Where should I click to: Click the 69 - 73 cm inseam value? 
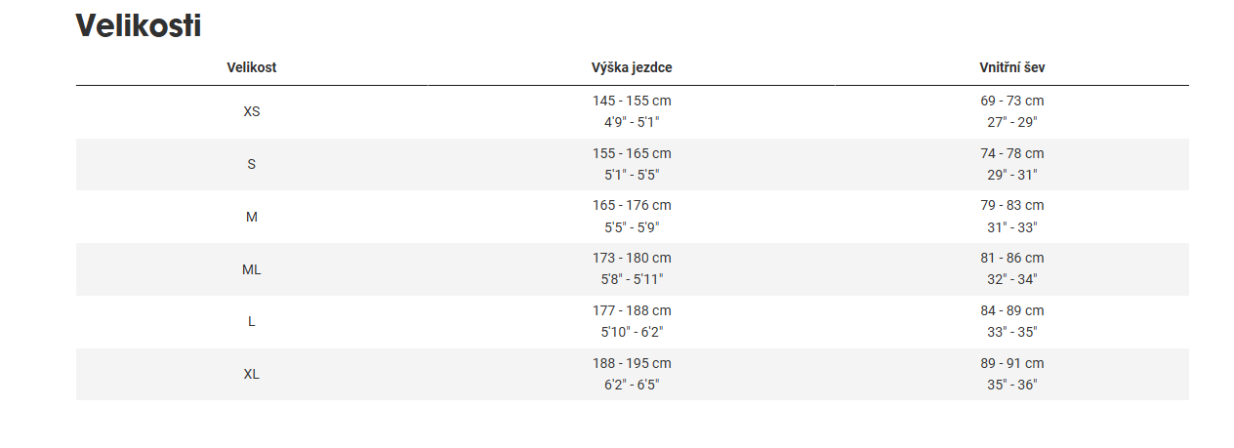point(1012,101)
